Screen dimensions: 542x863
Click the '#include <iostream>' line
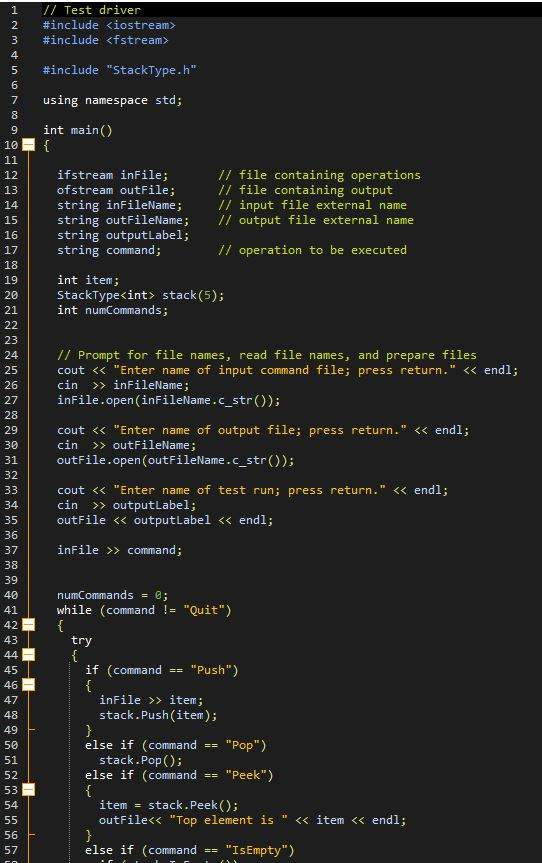[x=110, y=25]
